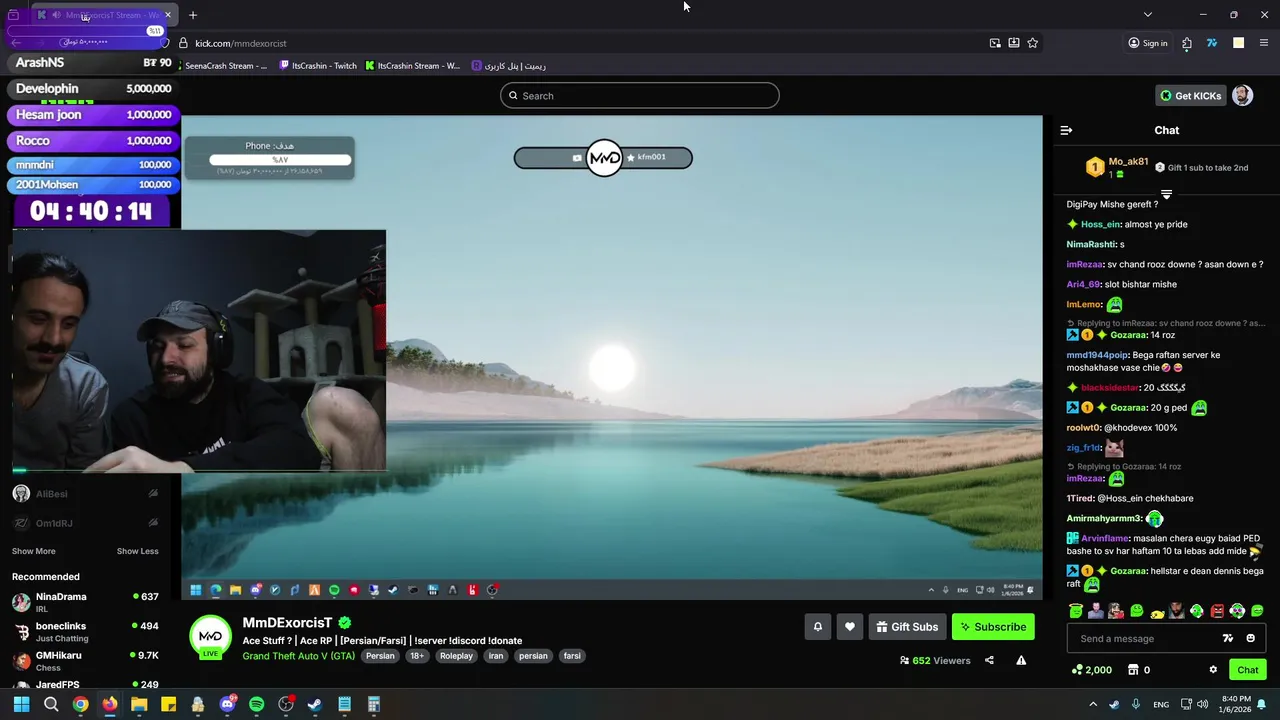1280x720 pixels.
Task: Open recommended channel JaredFPS
Action: pos(86,684)
